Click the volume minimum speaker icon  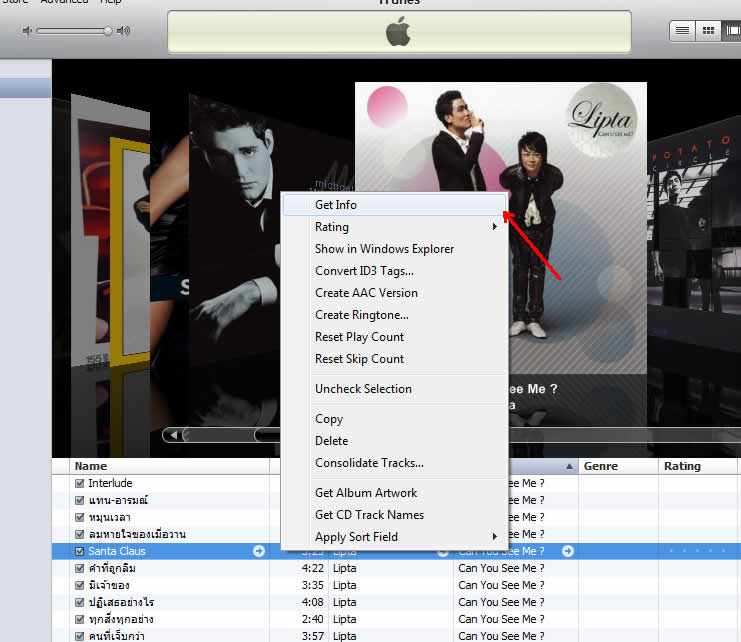click(x=27, y=31)
